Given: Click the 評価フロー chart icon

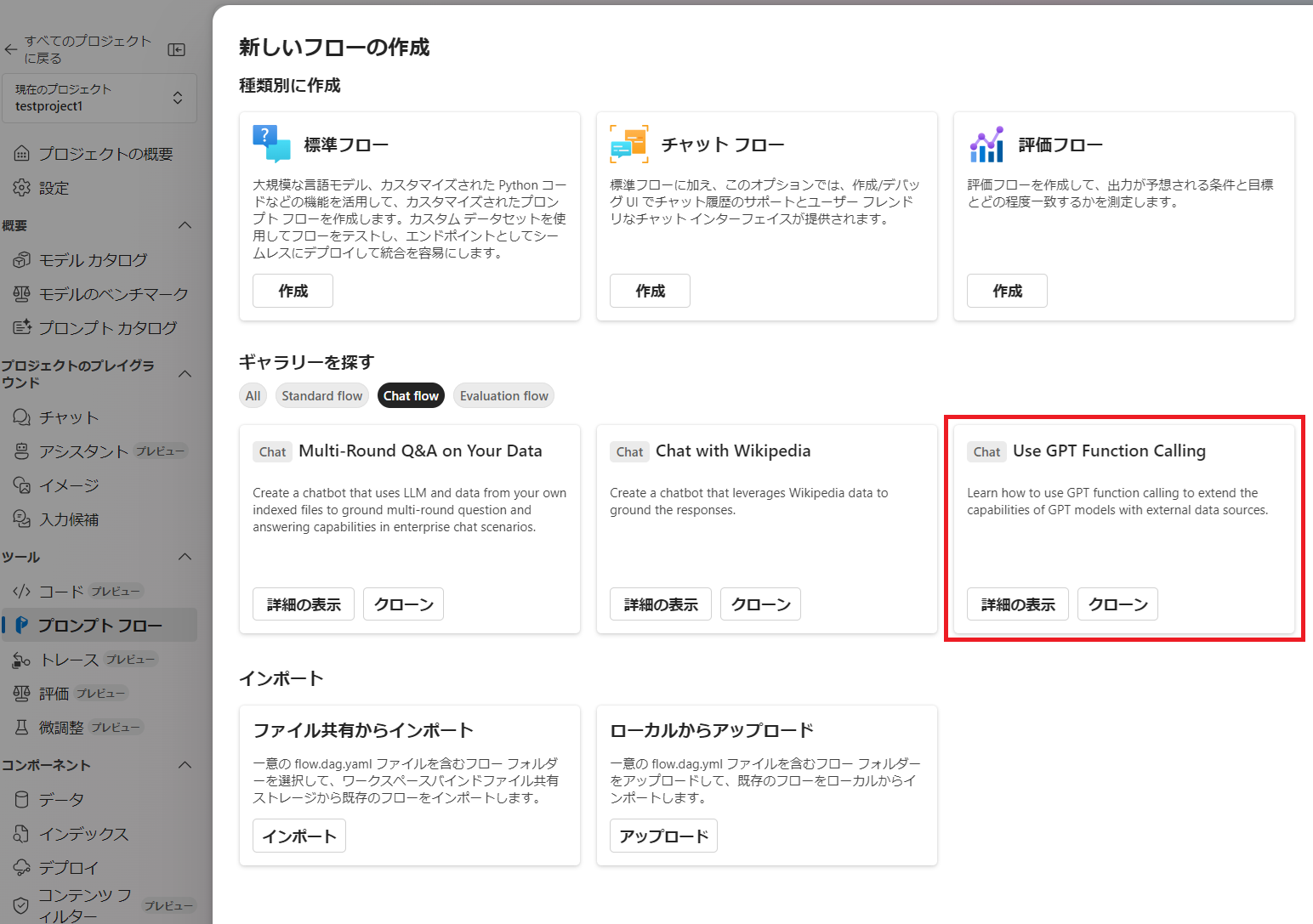Looking at the screenshot, I should (x=986, y=144).
